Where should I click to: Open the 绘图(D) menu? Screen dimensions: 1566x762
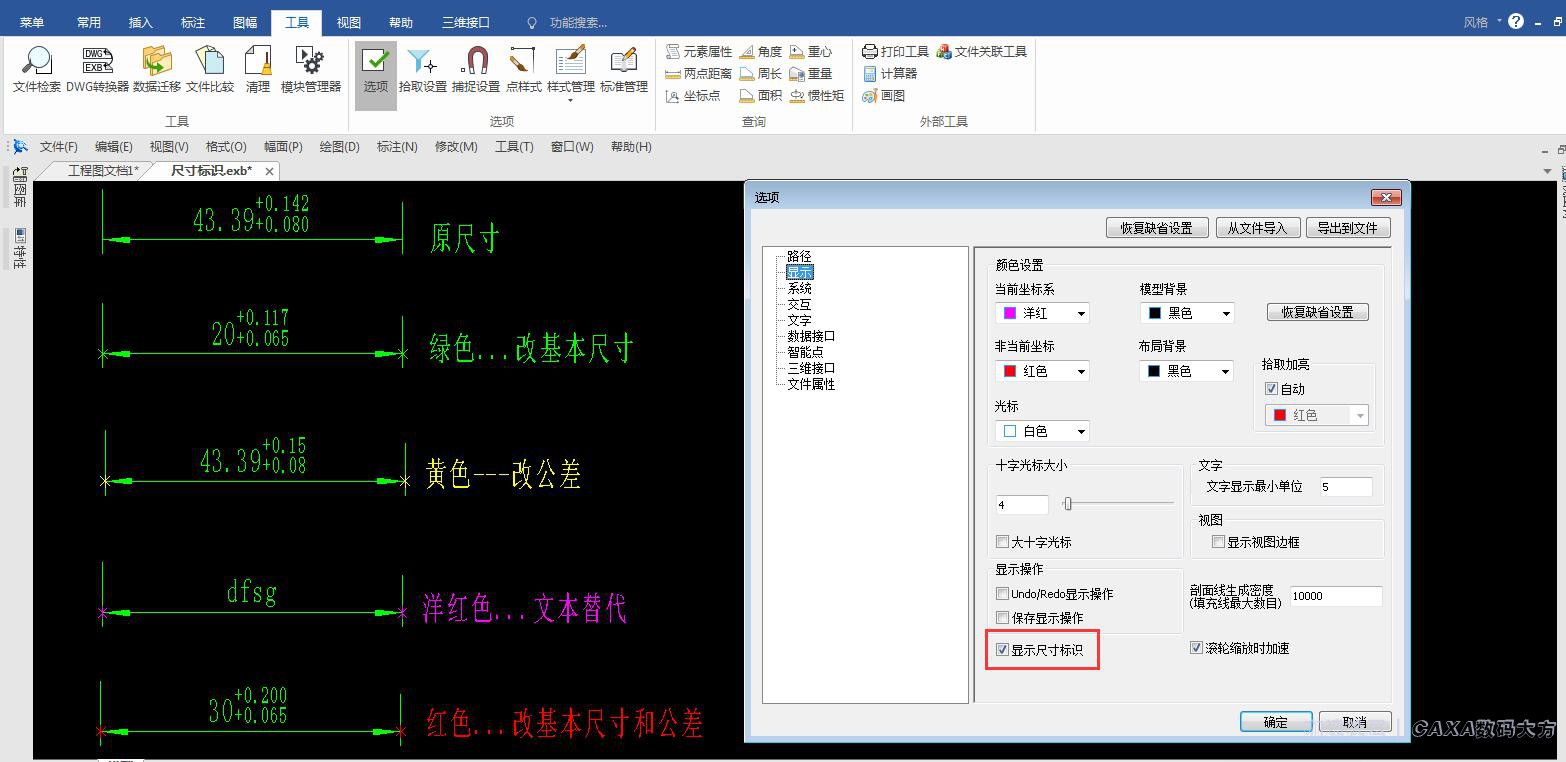(339, 147)
